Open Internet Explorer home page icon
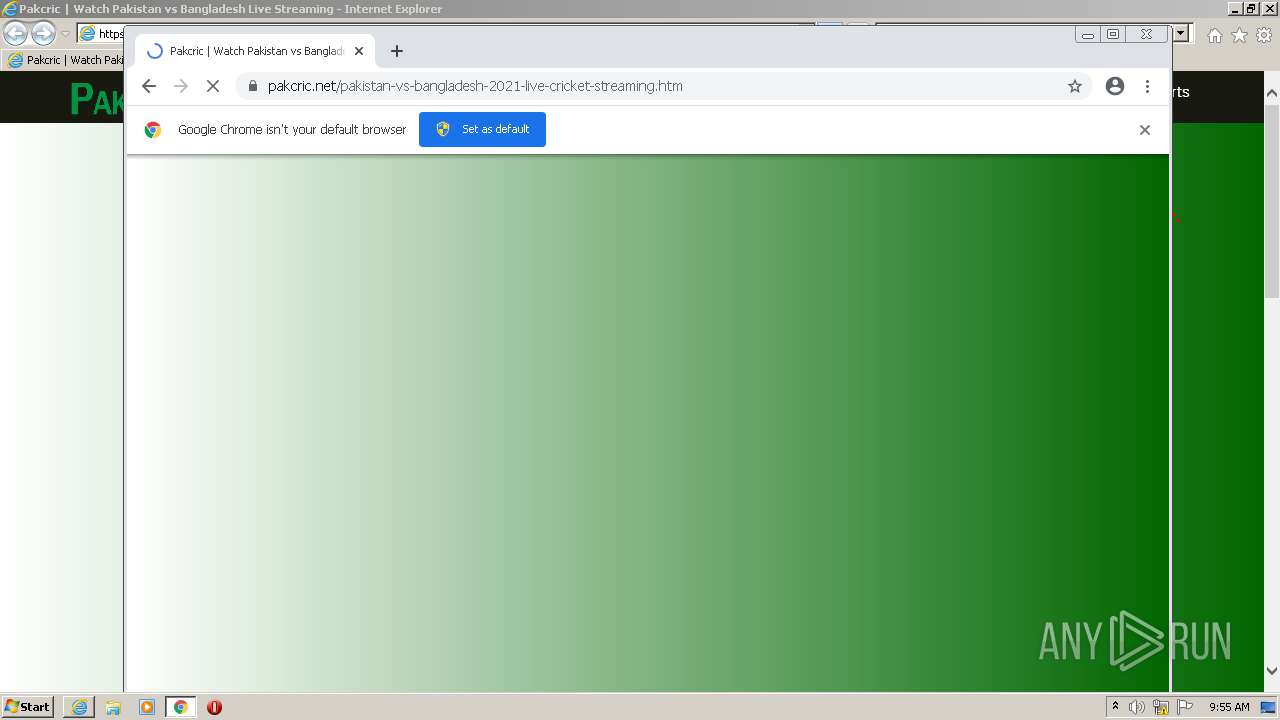The width and height of the screenshot is (1280, 720). pos(1214,35)
